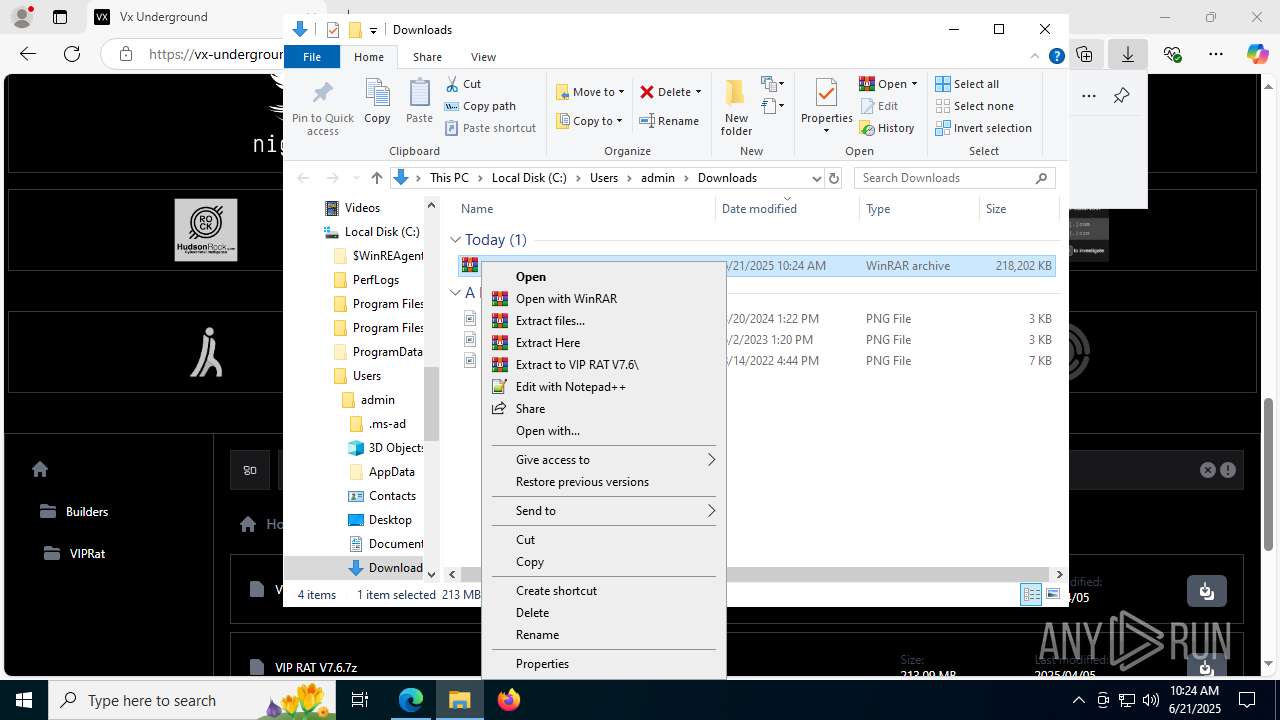Expand the Send to submenu
This screenshot has width=1280, height=720.
[603, 511]
